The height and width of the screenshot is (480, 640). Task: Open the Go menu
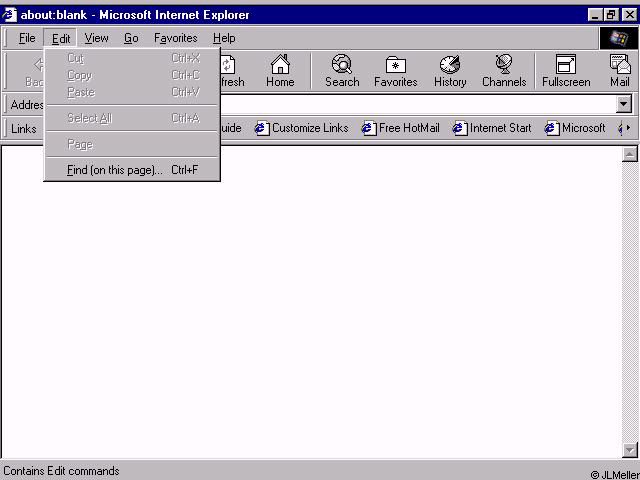click(x=131, y=38)
